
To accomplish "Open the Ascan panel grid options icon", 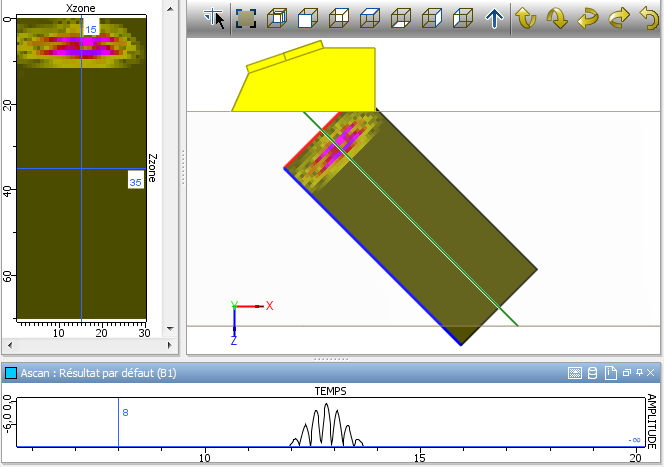I will 575,373.
